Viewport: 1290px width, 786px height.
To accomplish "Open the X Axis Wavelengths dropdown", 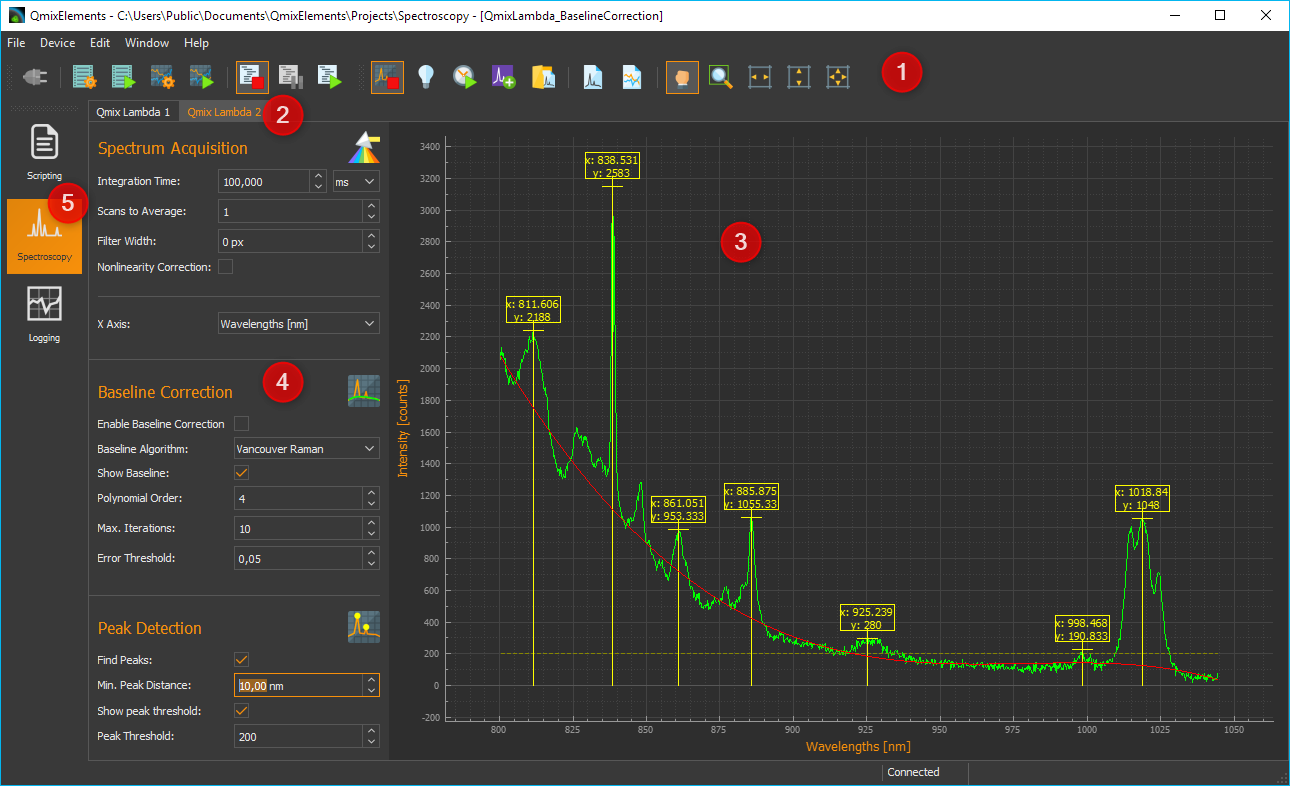I will 299,323.
